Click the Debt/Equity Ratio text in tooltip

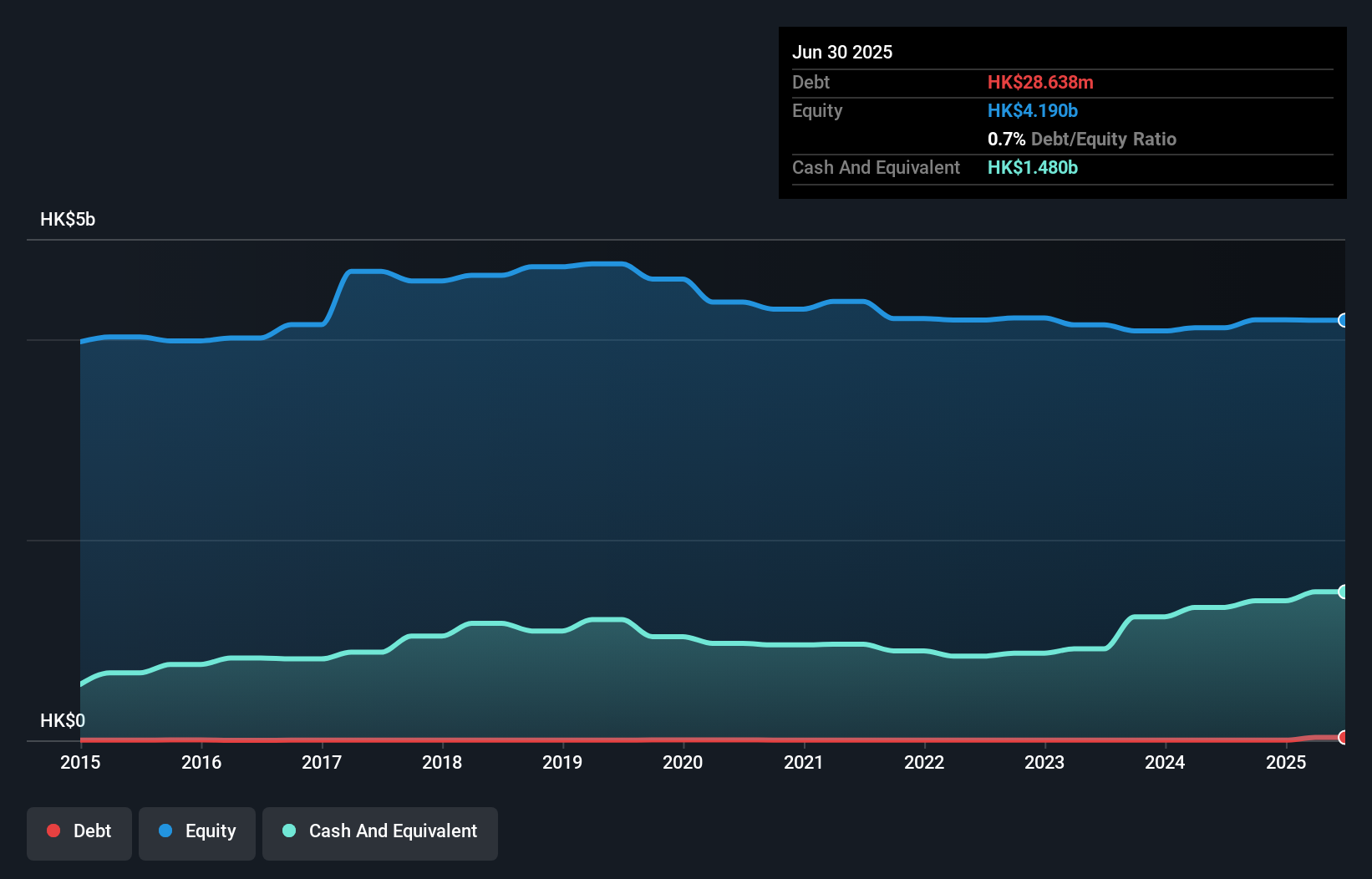(x=1103, y=139)
